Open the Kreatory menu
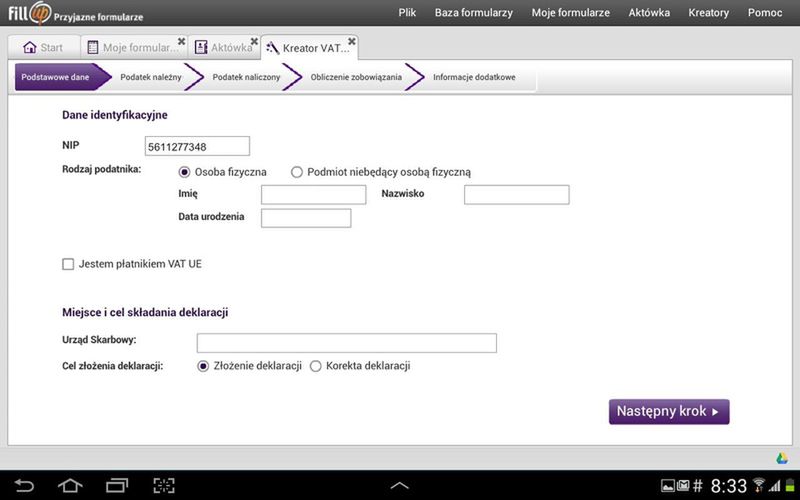800x500 pixels. (708, 13)
